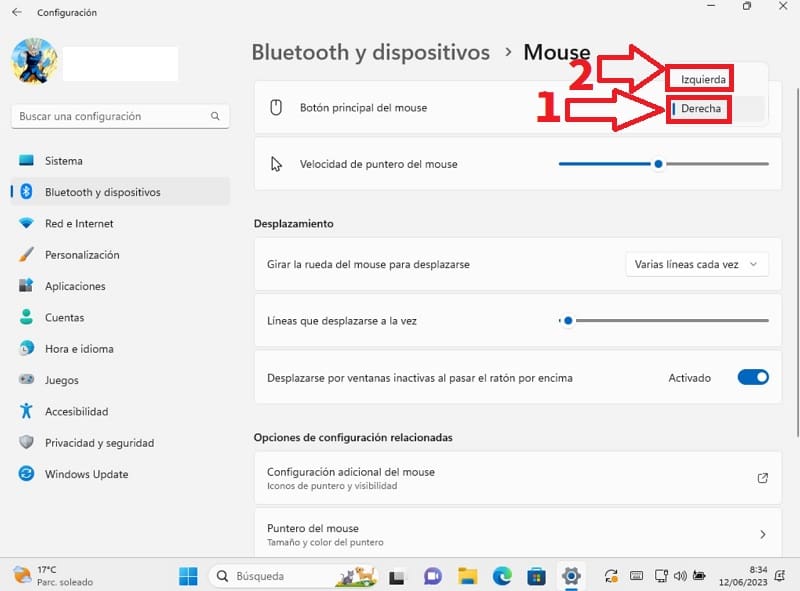Image resolution: width=800 pixels, height=591 pixels.
Task: Launch Microsoft Edge from the taskbar
Action: pos(501,576)
